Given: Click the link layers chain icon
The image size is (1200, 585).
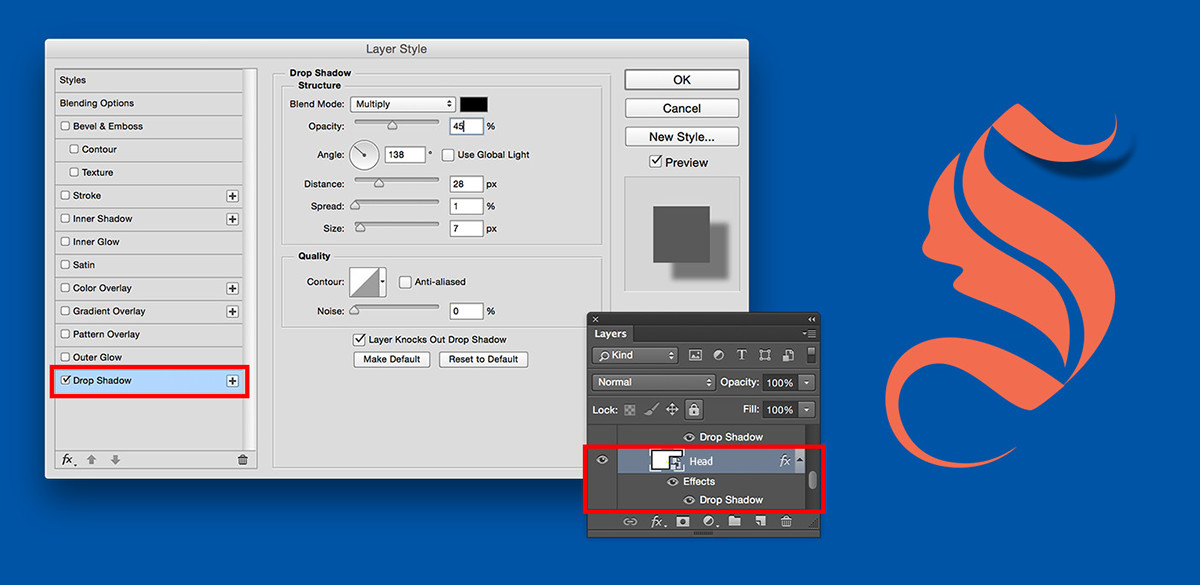Looking at the screenshot, I should pos(630,522).
